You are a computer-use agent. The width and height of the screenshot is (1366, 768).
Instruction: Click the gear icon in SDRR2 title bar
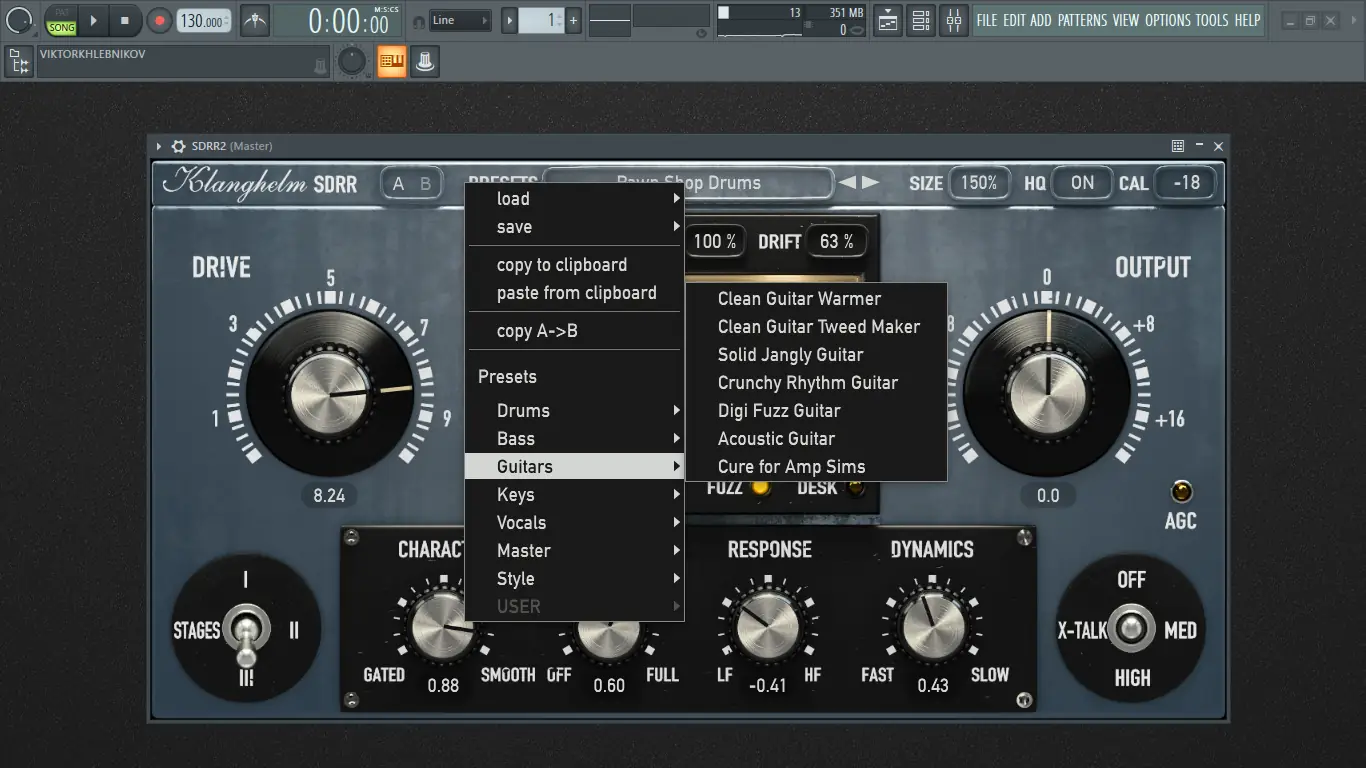click(x=179, y=146)
